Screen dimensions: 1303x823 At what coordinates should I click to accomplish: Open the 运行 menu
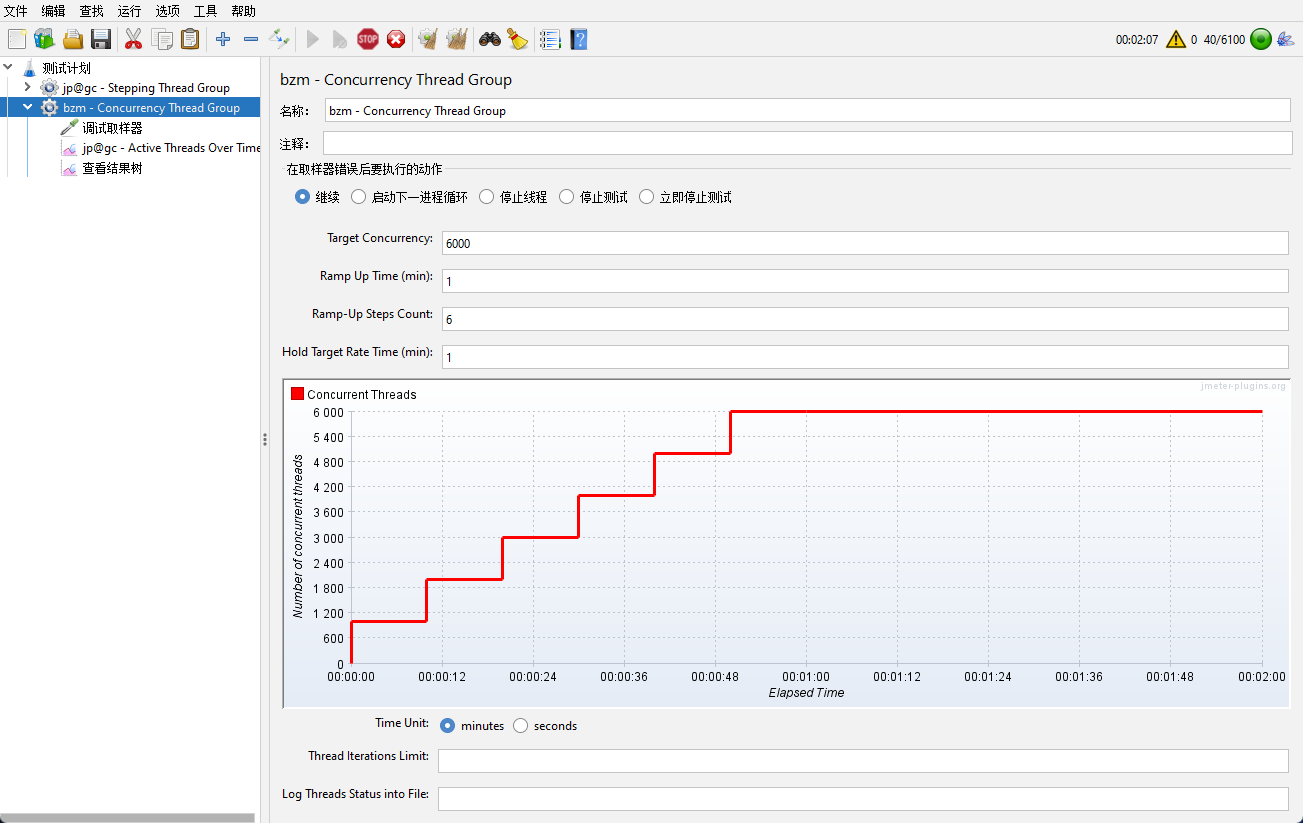(129, 11)
